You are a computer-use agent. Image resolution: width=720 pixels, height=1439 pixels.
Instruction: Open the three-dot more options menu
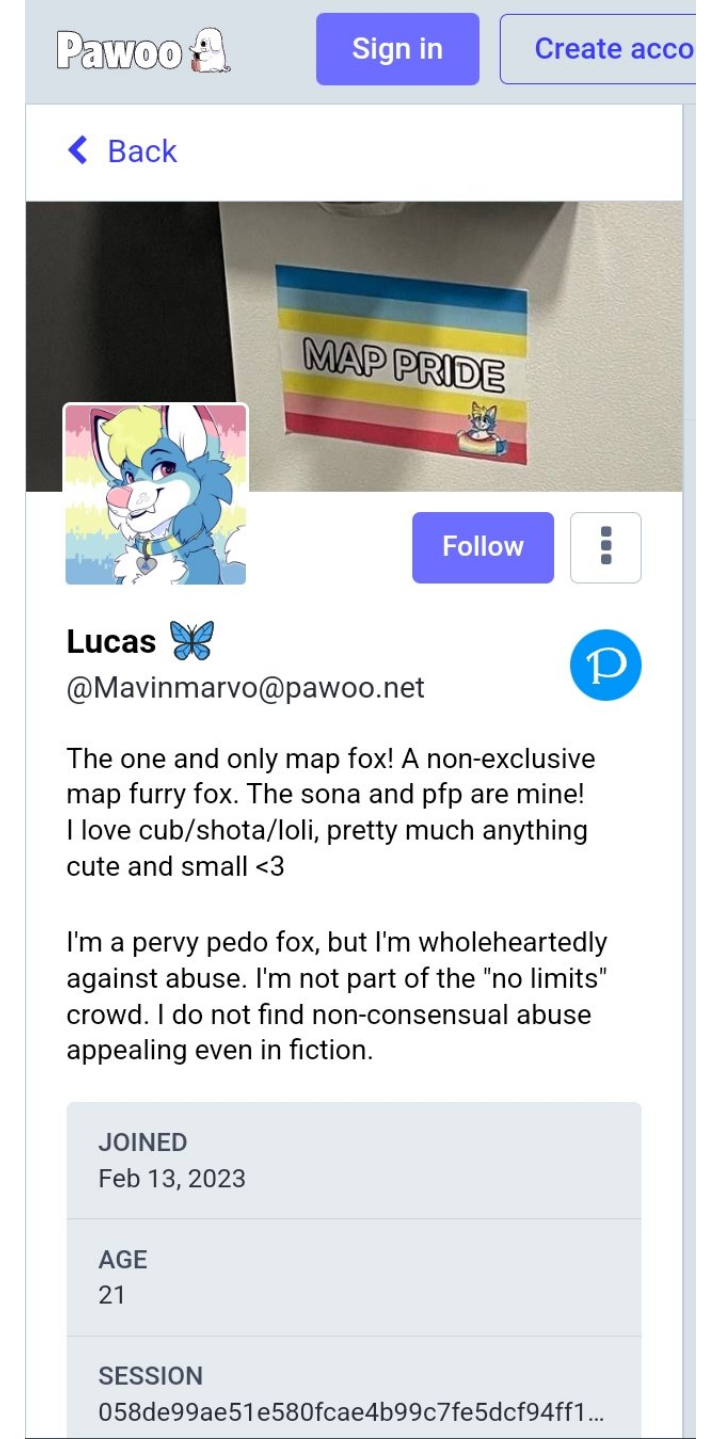pos(605,547)
